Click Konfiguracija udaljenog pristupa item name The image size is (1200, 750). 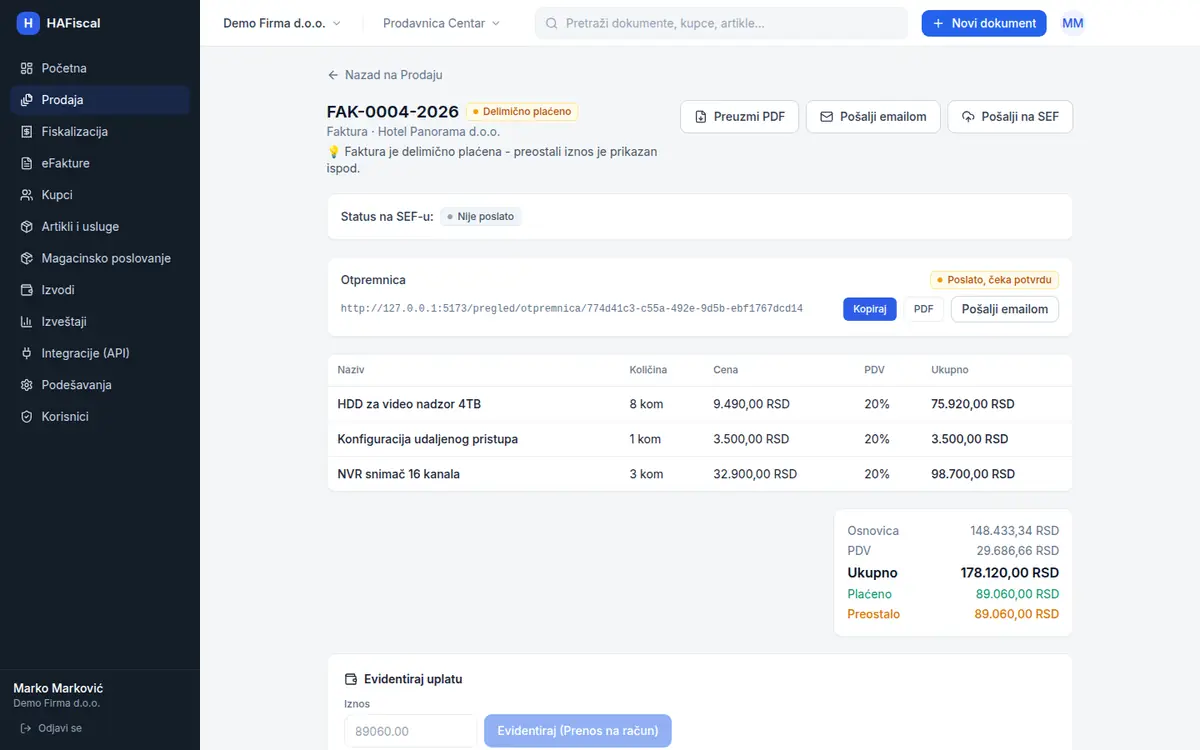[x=428, y=439]
